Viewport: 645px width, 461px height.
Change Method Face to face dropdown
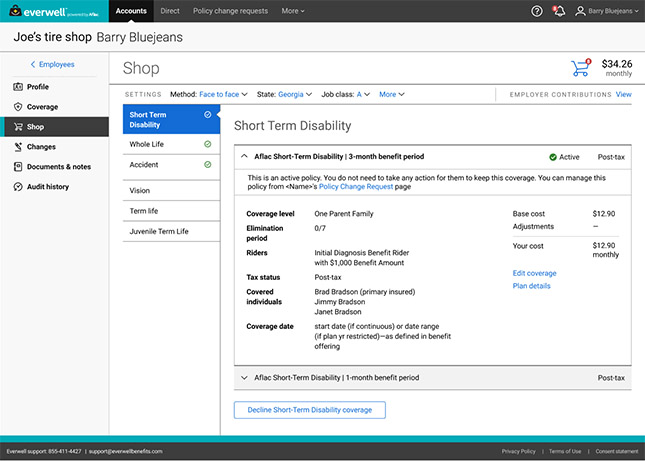coord(223,95)
